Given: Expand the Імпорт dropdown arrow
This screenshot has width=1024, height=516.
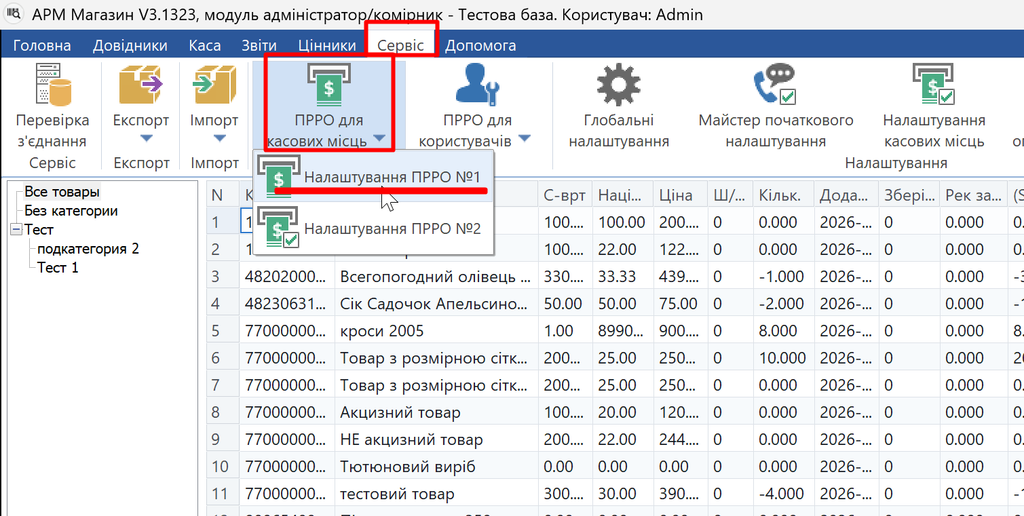Looking at the screenshot, I should click(x=219, y=138).
